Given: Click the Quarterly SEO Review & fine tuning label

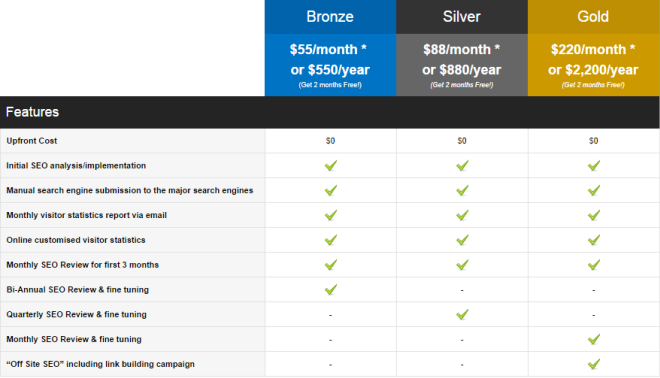Looking at the screenshot, I should pyautogui.click(x=76, y=314).
